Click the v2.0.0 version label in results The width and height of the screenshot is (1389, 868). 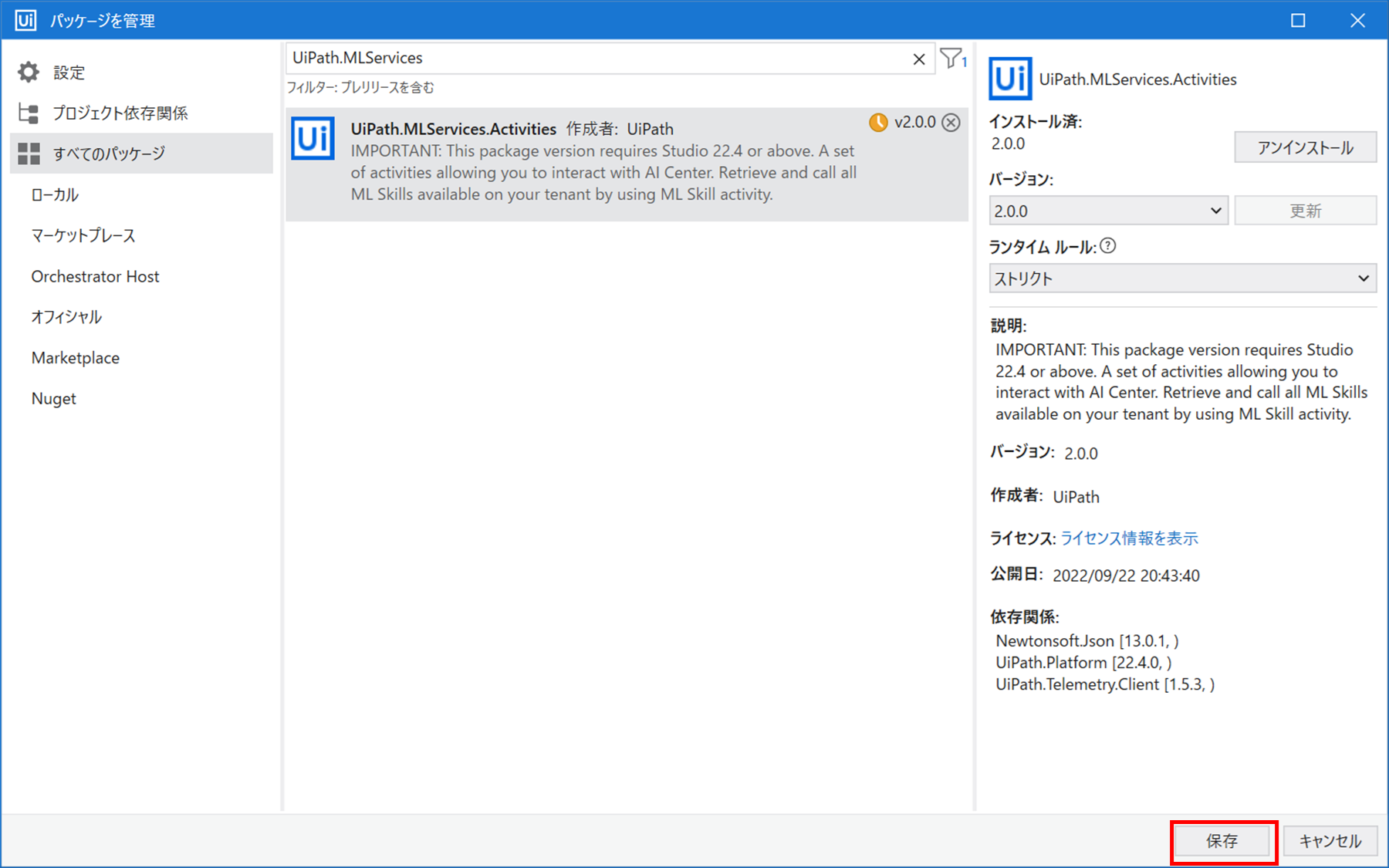[915, 123]
